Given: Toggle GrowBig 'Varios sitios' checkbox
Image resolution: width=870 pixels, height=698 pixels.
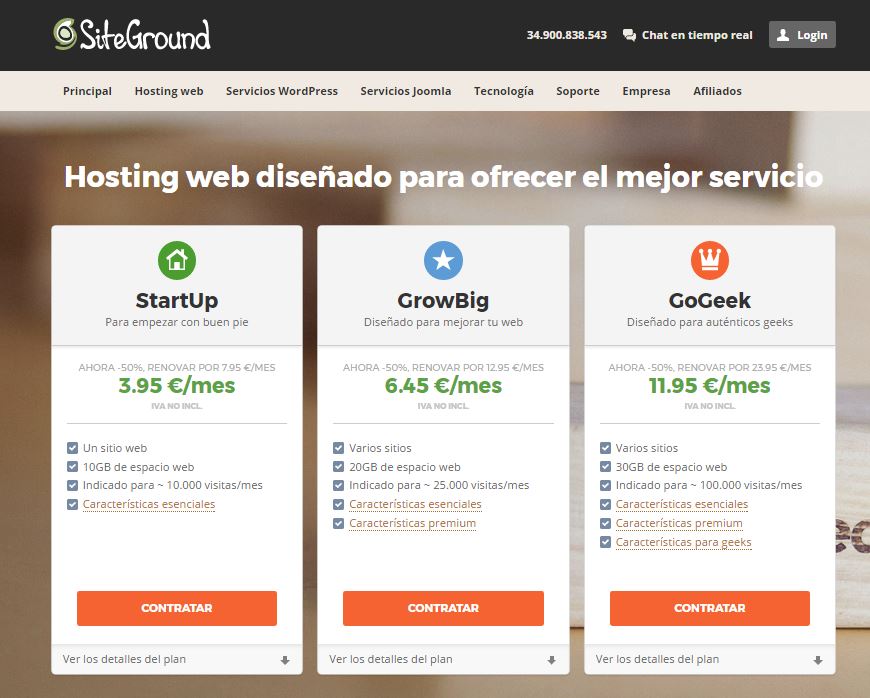Looking at the screenshot, I should 338,448.
